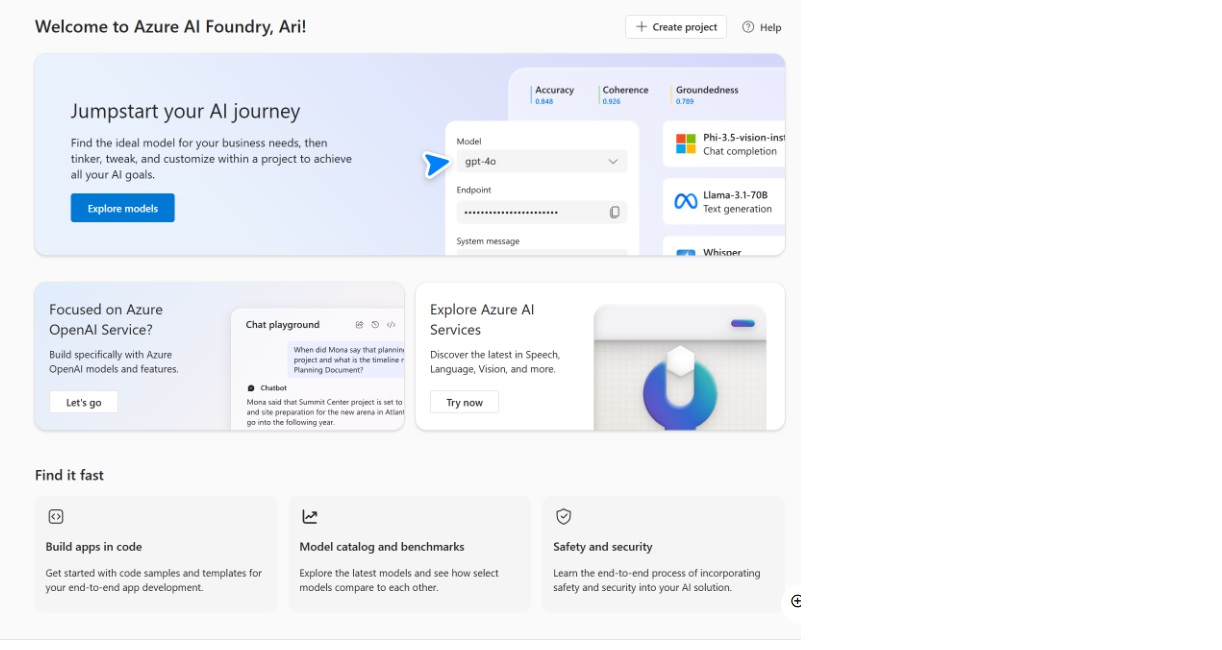
Task: Click the history icon in Chat playground
Action: coord(375,325)
